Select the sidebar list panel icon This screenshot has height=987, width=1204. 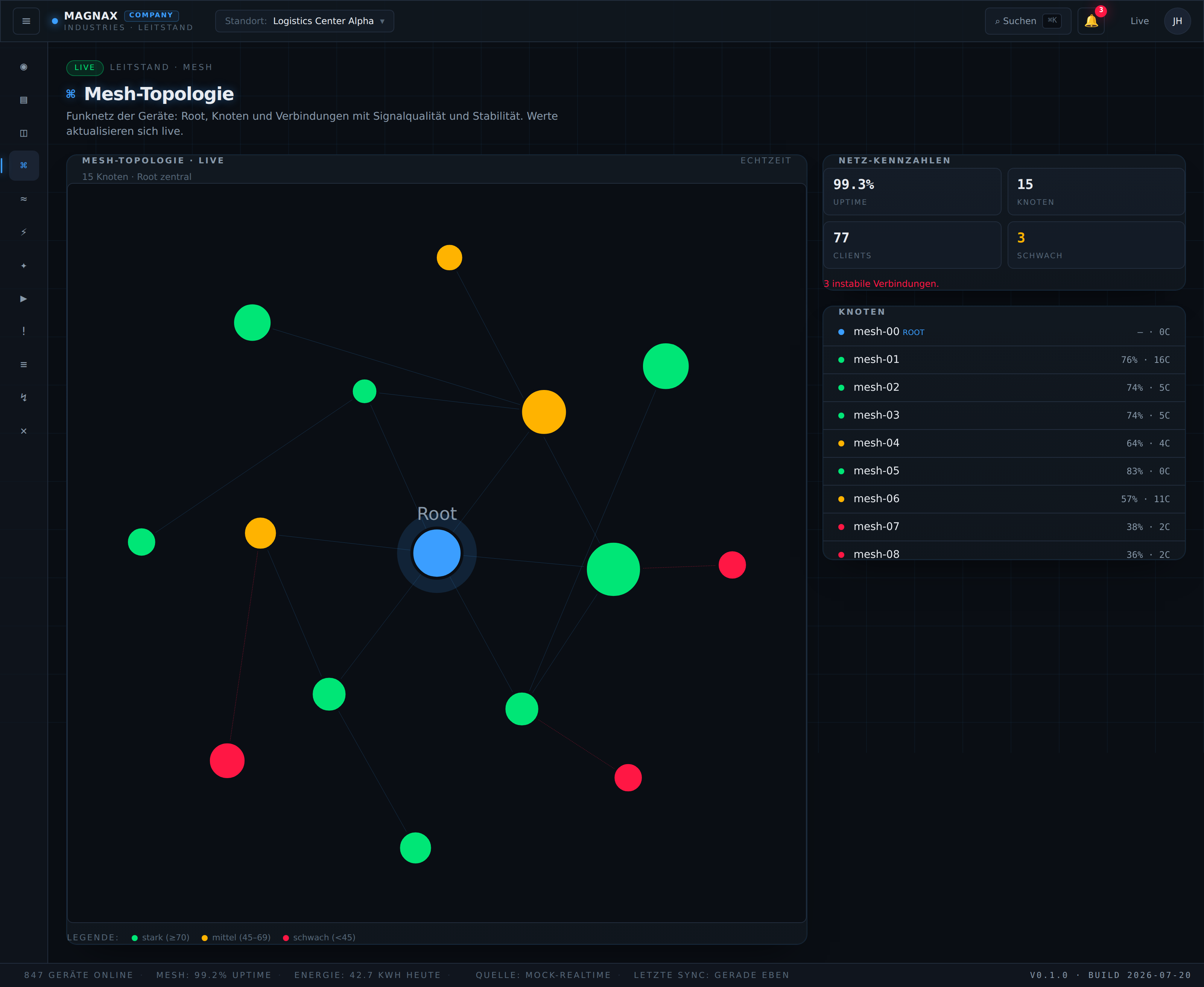pos(24,100)
